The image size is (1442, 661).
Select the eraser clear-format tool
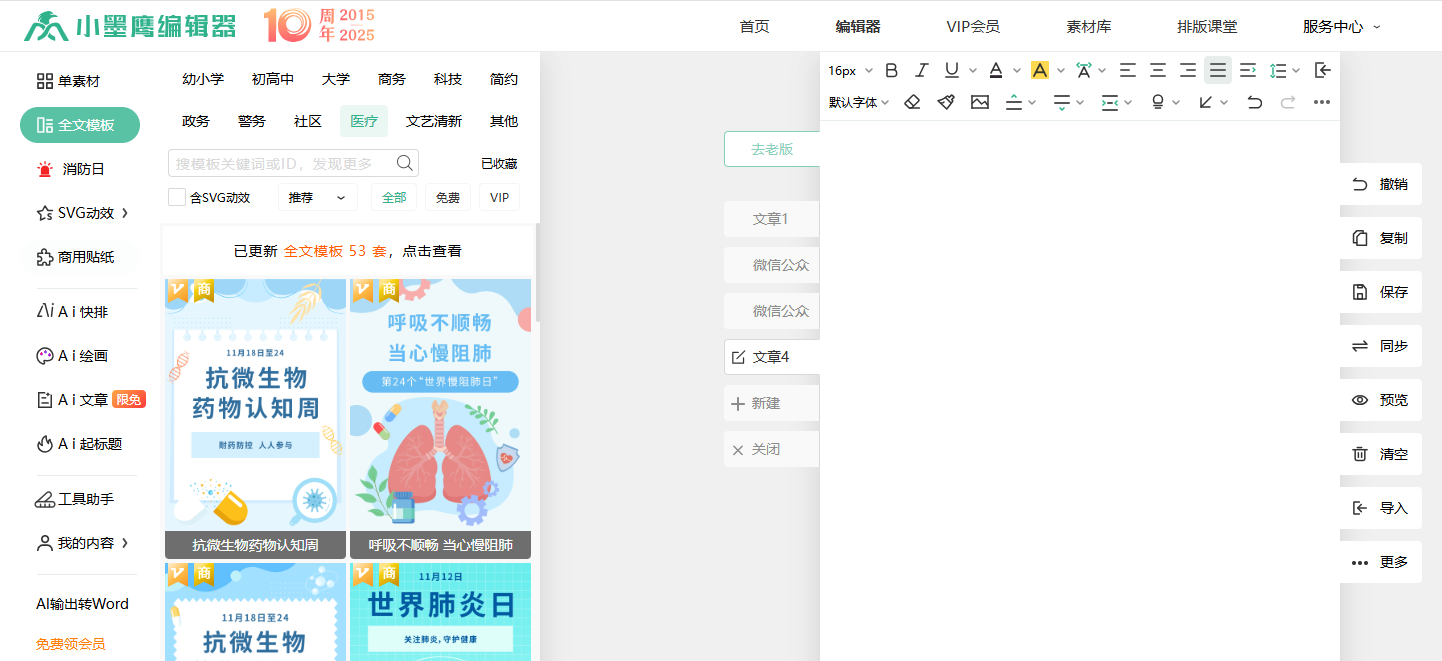[912, 102]
